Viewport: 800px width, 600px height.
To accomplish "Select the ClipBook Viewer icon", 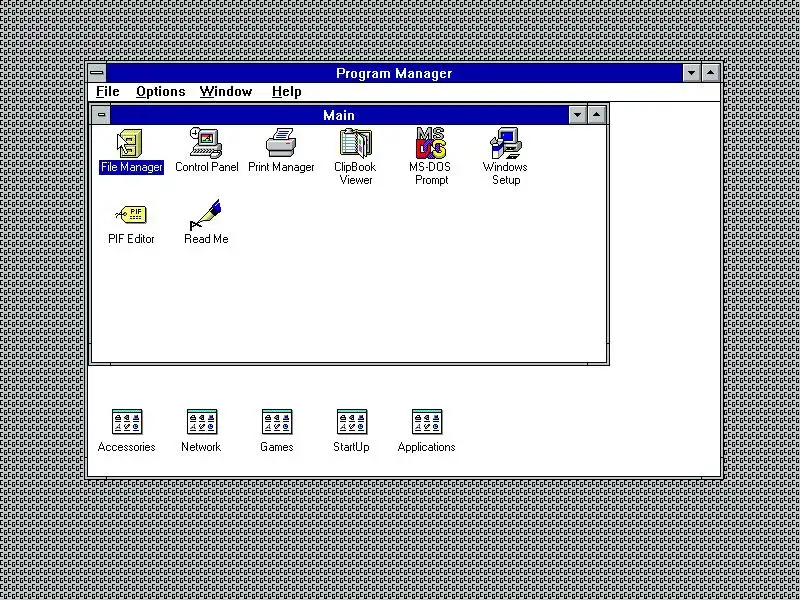I will point(356,143).
